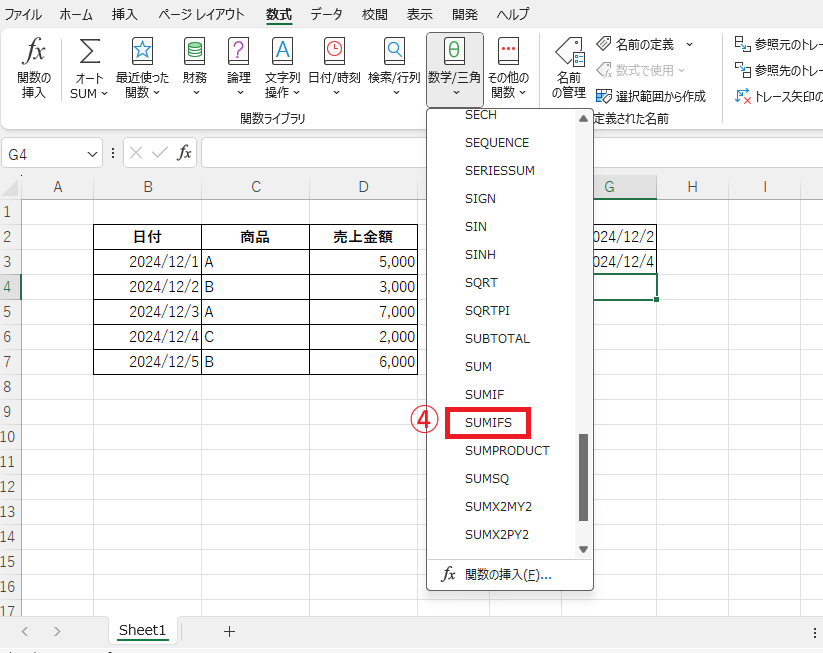Viewport: 823px width, 653px height.
Task: Open the 検索/行列 functions library
Action: coord(394,68)
